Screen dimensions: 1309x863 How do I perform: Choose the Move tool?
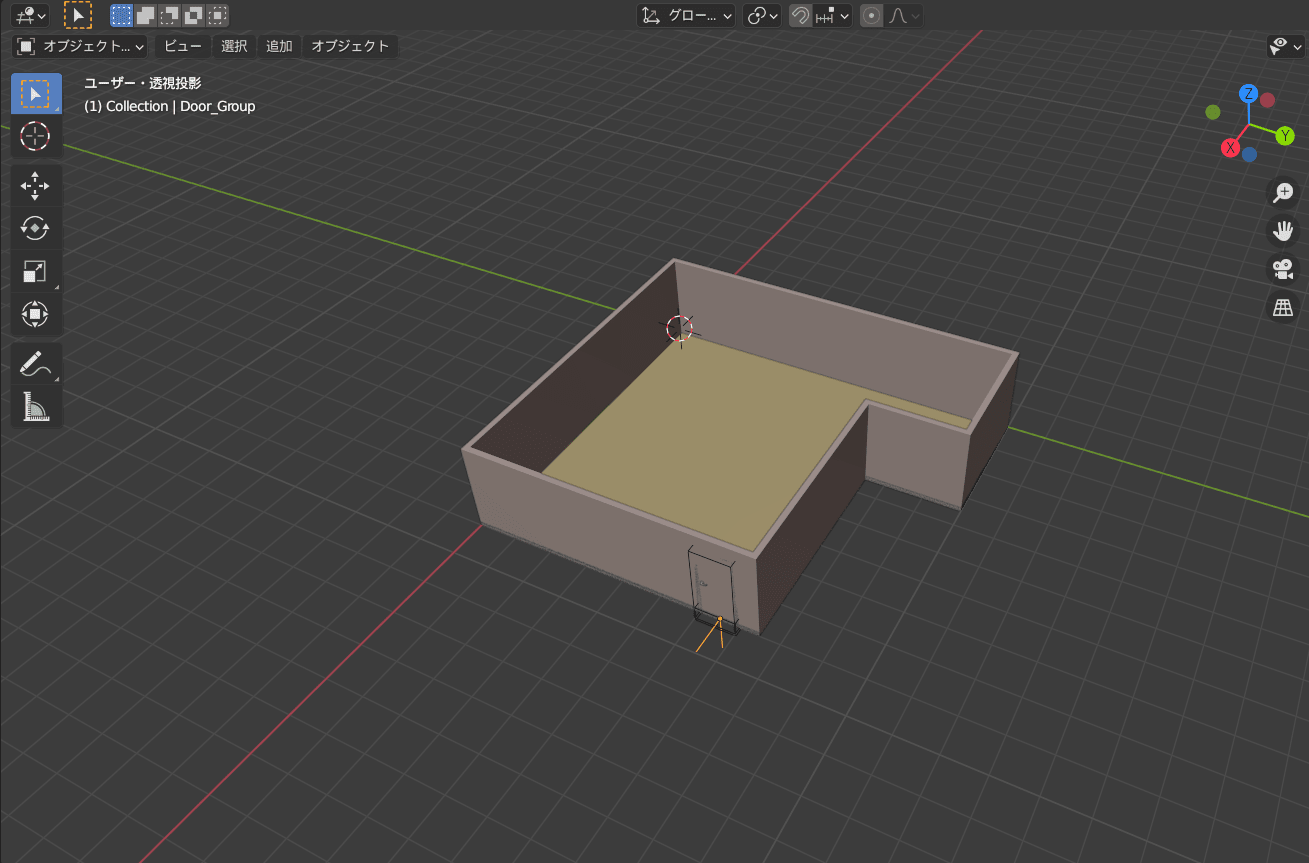[35, 186]
